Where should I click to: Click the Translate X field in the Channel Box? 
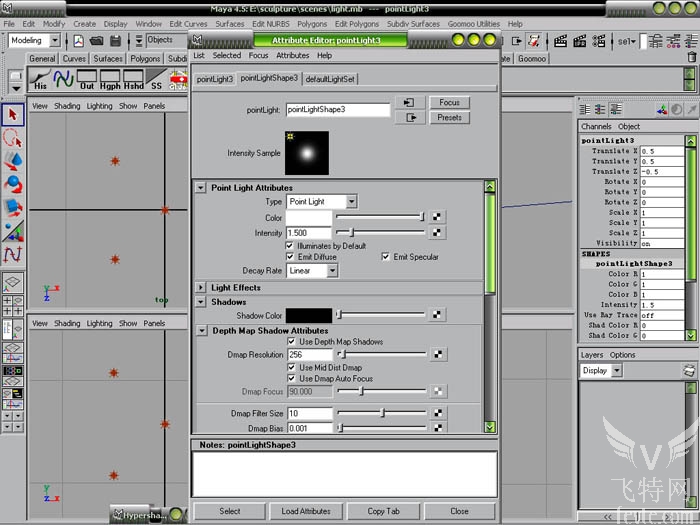(662, 151)
